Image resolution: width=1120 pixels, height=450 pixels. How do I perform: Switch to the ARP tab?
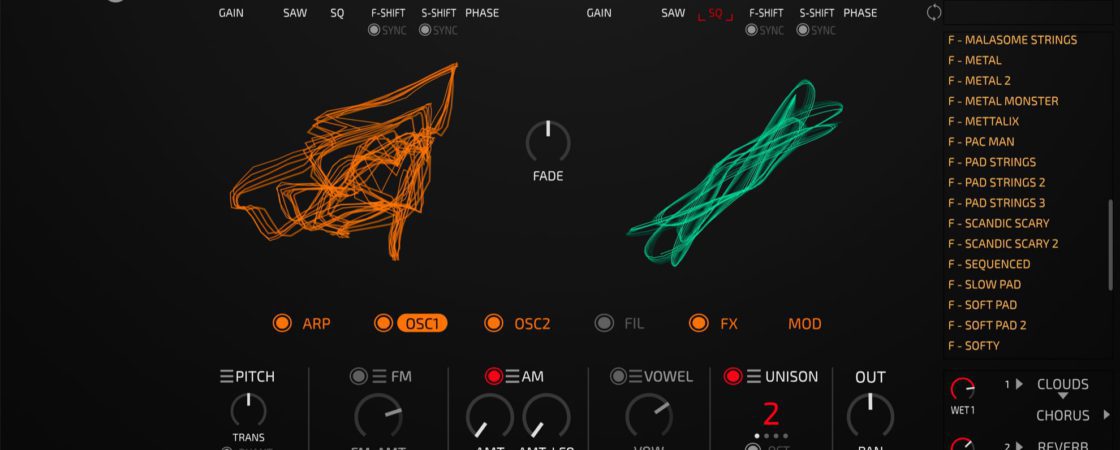pos(316,324)
